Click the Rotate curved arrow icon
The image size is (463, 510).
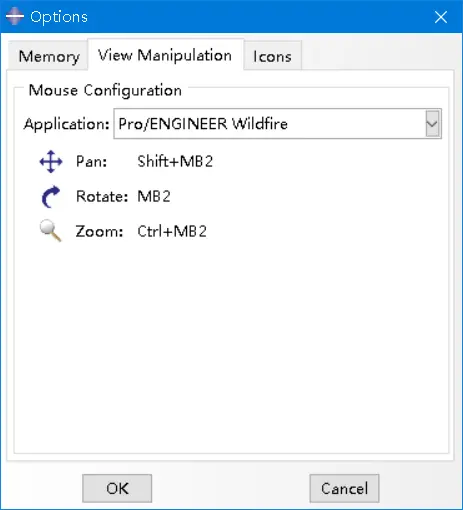[x=51, y=197]
